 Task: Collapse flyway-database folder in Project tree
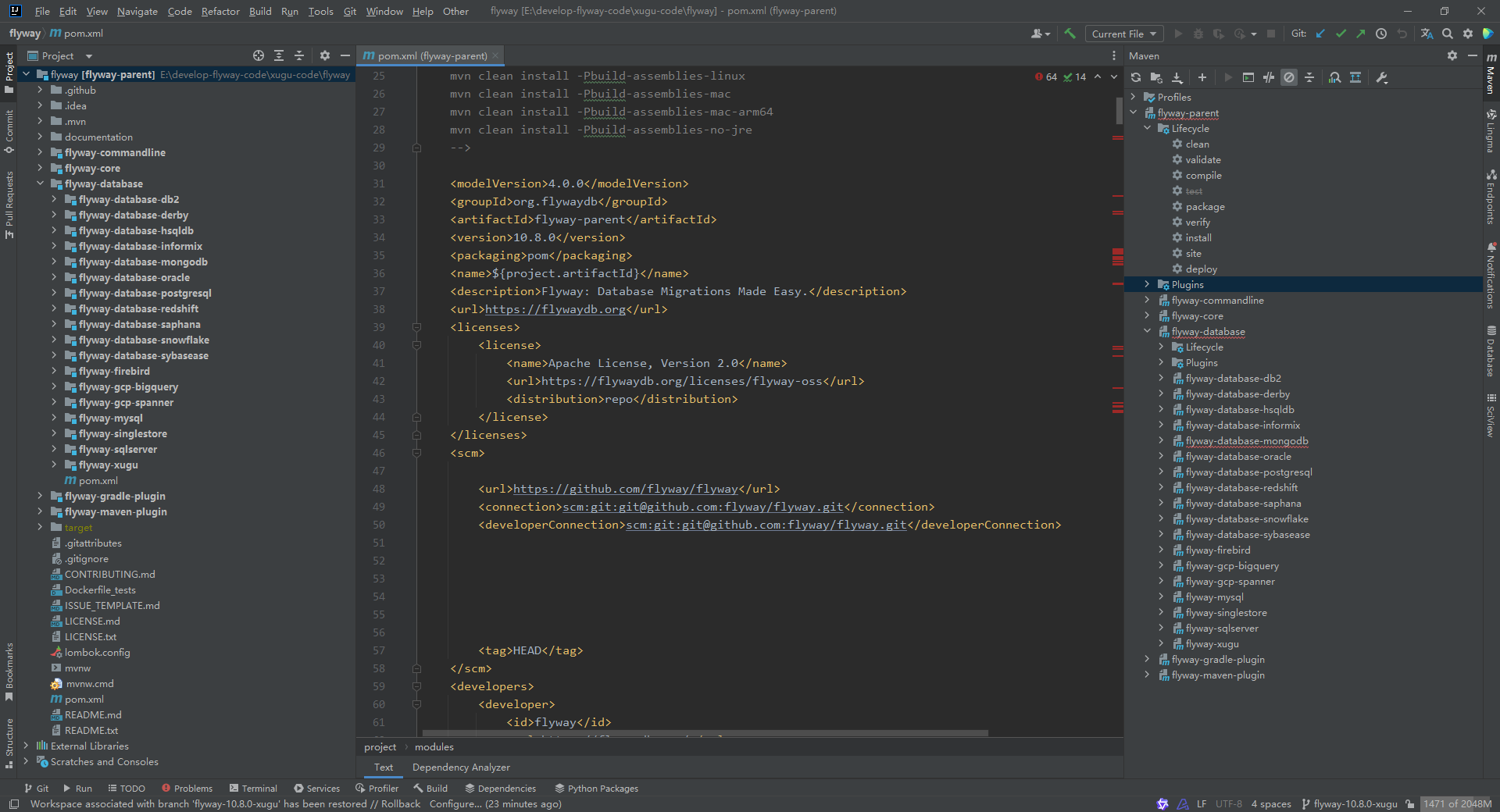coord(40,183)
